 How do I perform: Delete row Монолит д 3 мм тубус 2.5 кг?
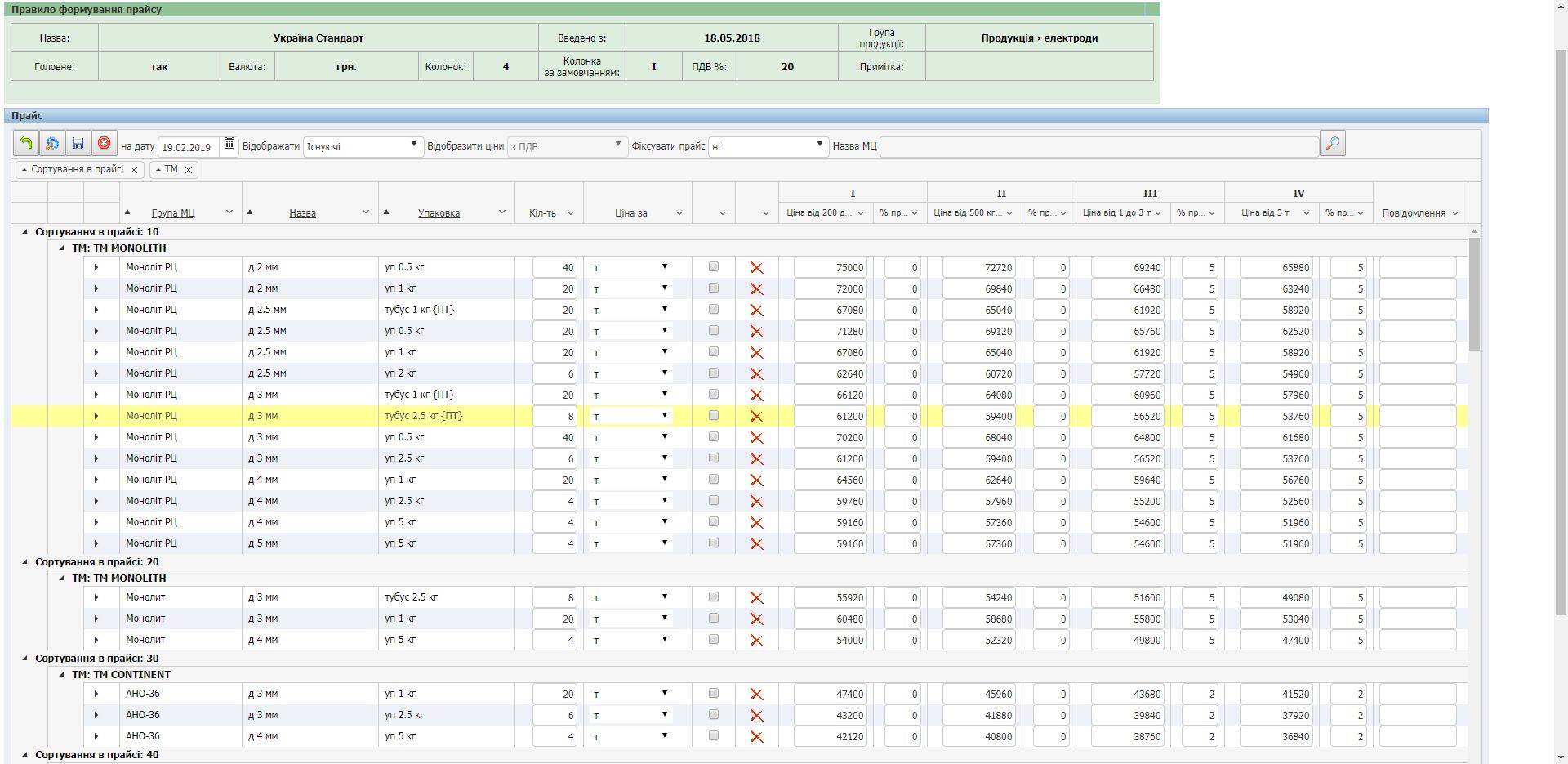[756, 597]
